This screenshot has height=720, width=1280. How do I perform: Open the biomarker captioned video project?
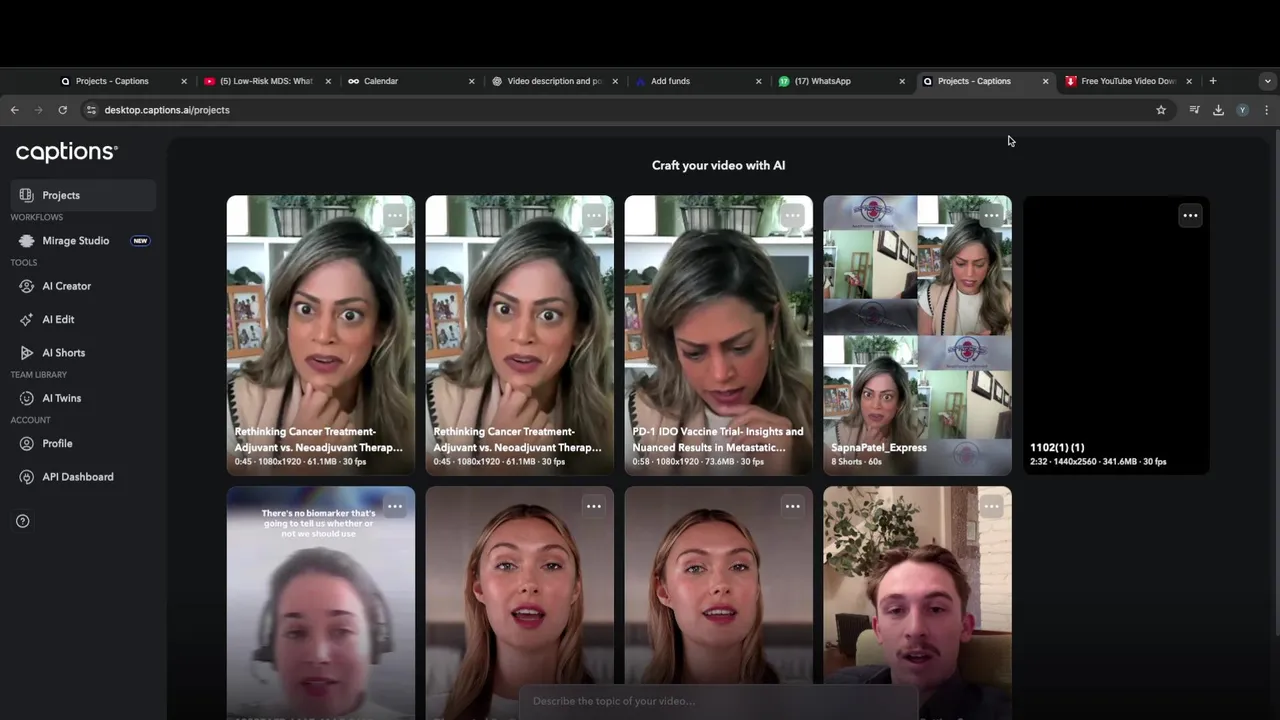[321, 603]
